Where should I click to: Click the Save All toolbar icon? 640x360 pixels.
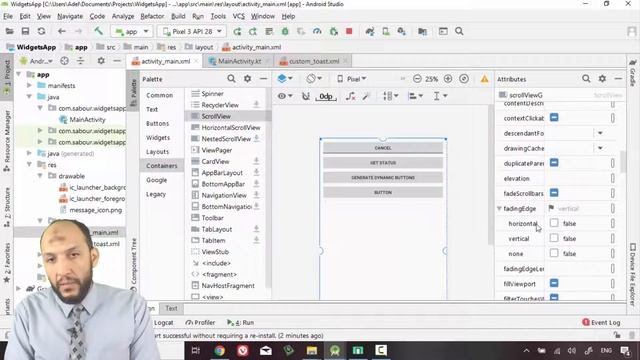(x=25, y=31)
